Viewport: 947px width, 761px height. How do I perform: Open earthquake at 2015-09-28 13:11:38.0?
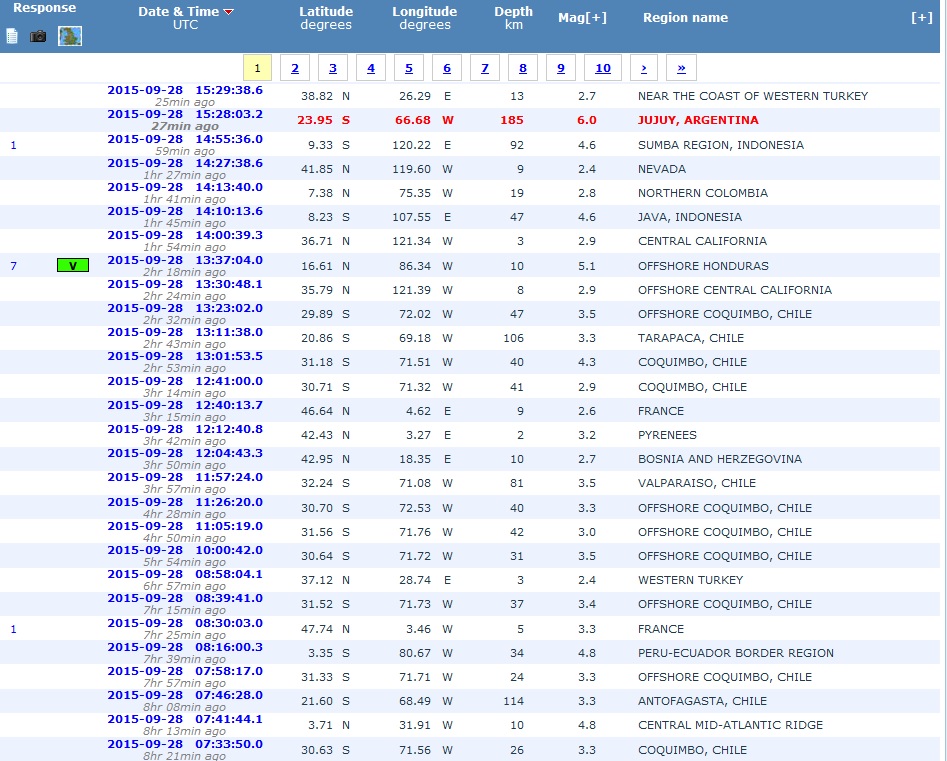click(185, 332)
